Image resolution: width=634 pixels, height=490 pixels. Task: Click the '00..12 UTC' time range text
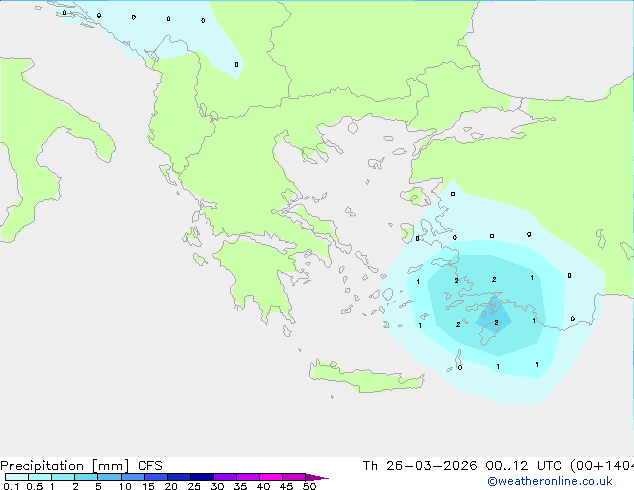(524, 466)
